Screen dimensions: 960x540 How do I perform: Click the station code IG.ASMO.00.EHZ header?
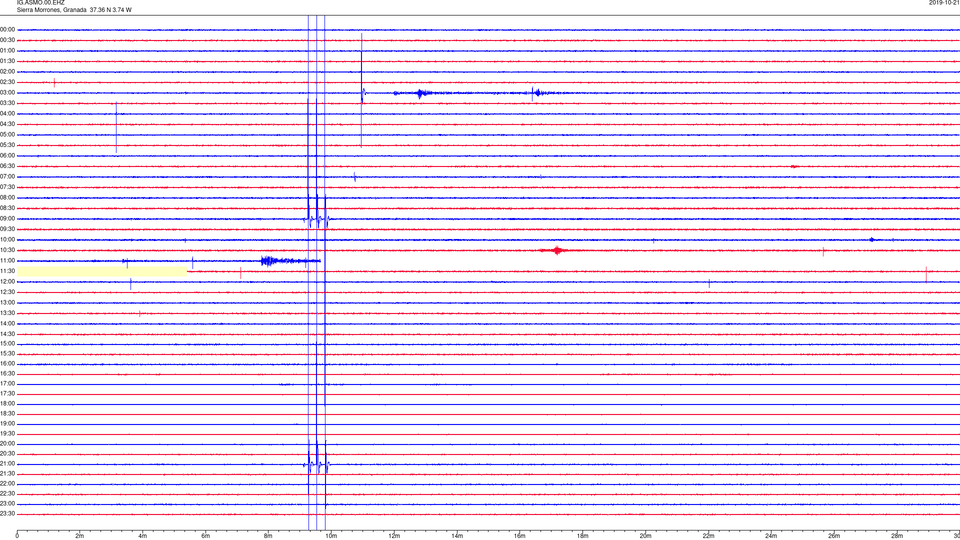(40, 3)
